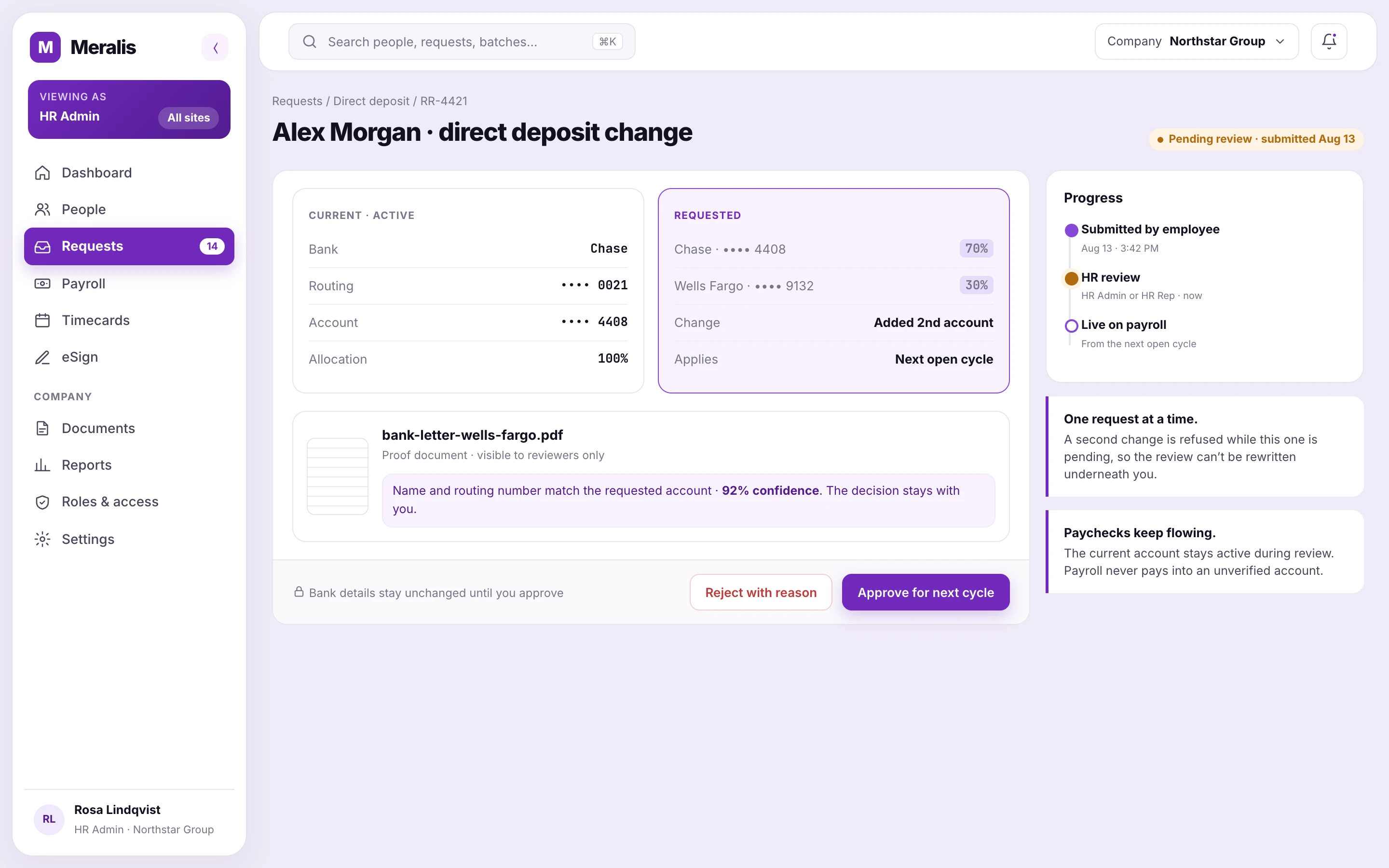The image size is (1389, 868).
Task: Click the Submitted by employee progress marker
Action: pyautogui.click(x=1071, y=230)
